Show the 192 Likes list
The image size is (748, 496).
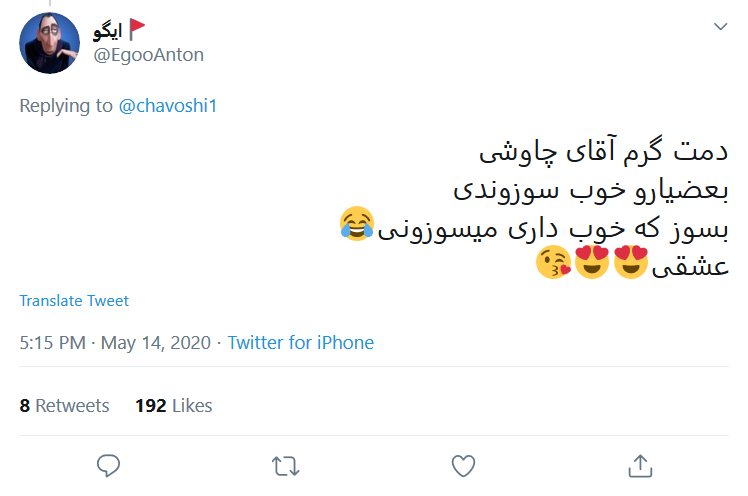pos(174,405)
